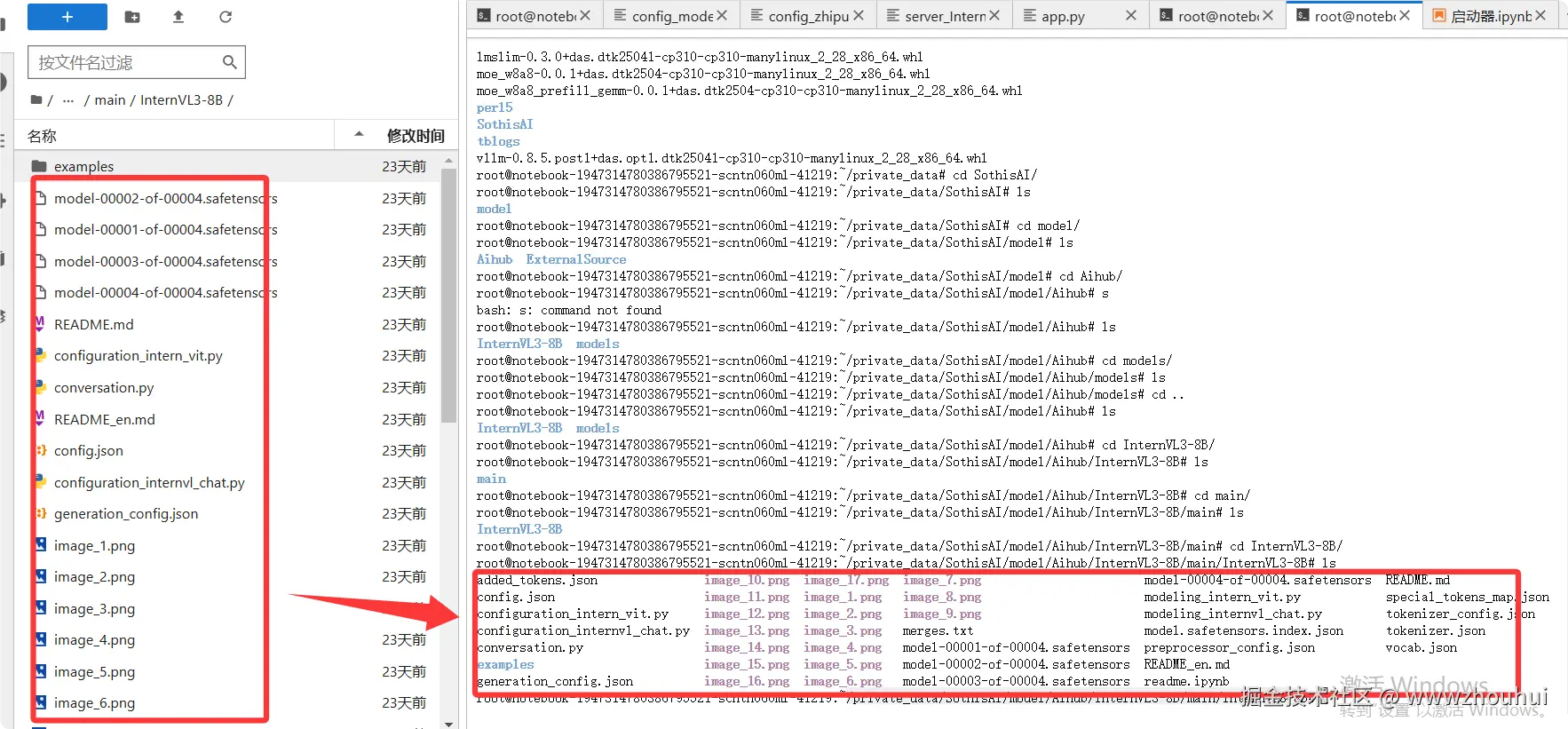The image size is (1568, 729).
Task: Click the image icon beside image_1.png
Action: [x=39, y=545]
